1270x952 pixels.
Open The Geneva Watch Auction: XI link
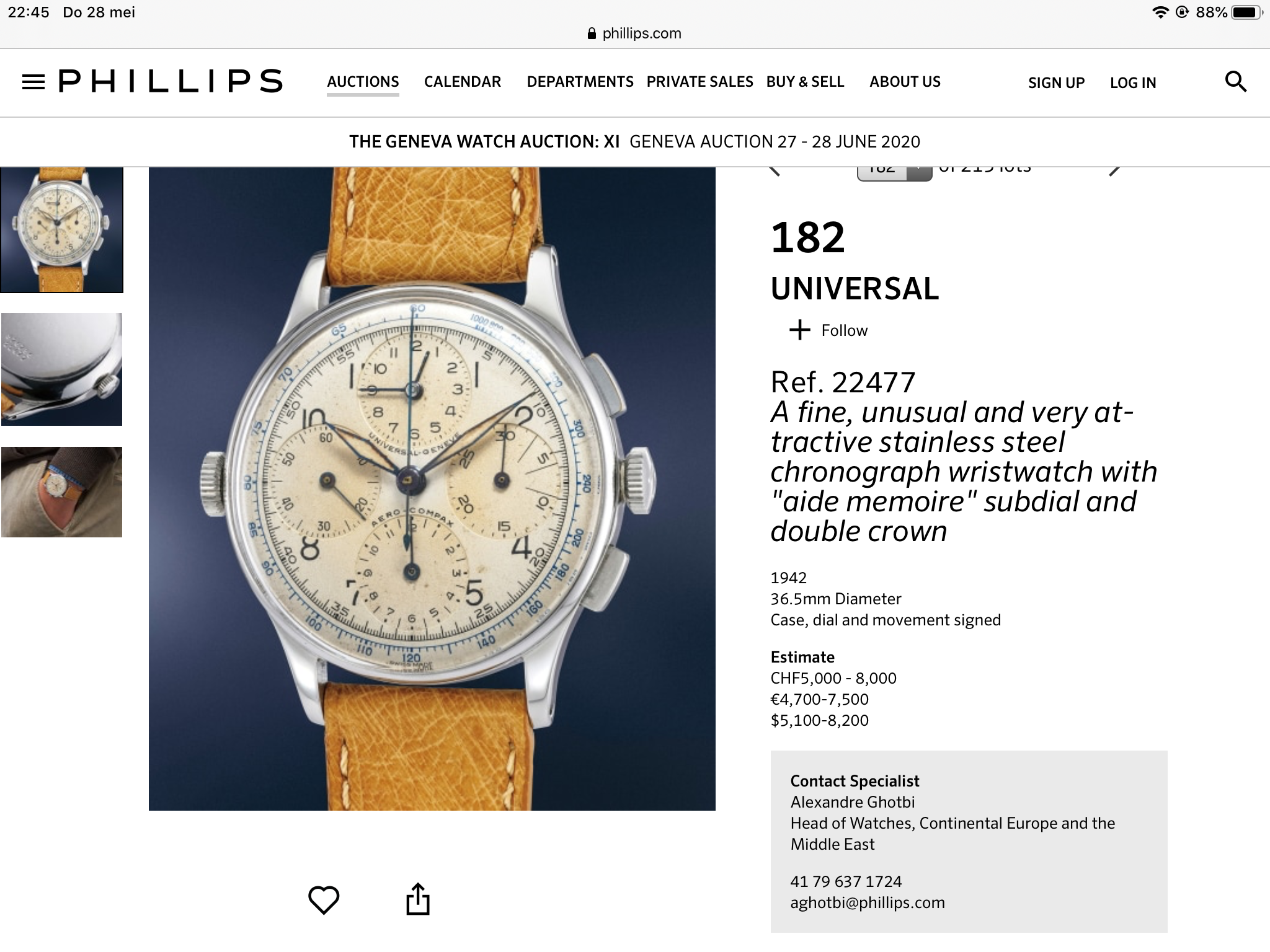(484, 142)
